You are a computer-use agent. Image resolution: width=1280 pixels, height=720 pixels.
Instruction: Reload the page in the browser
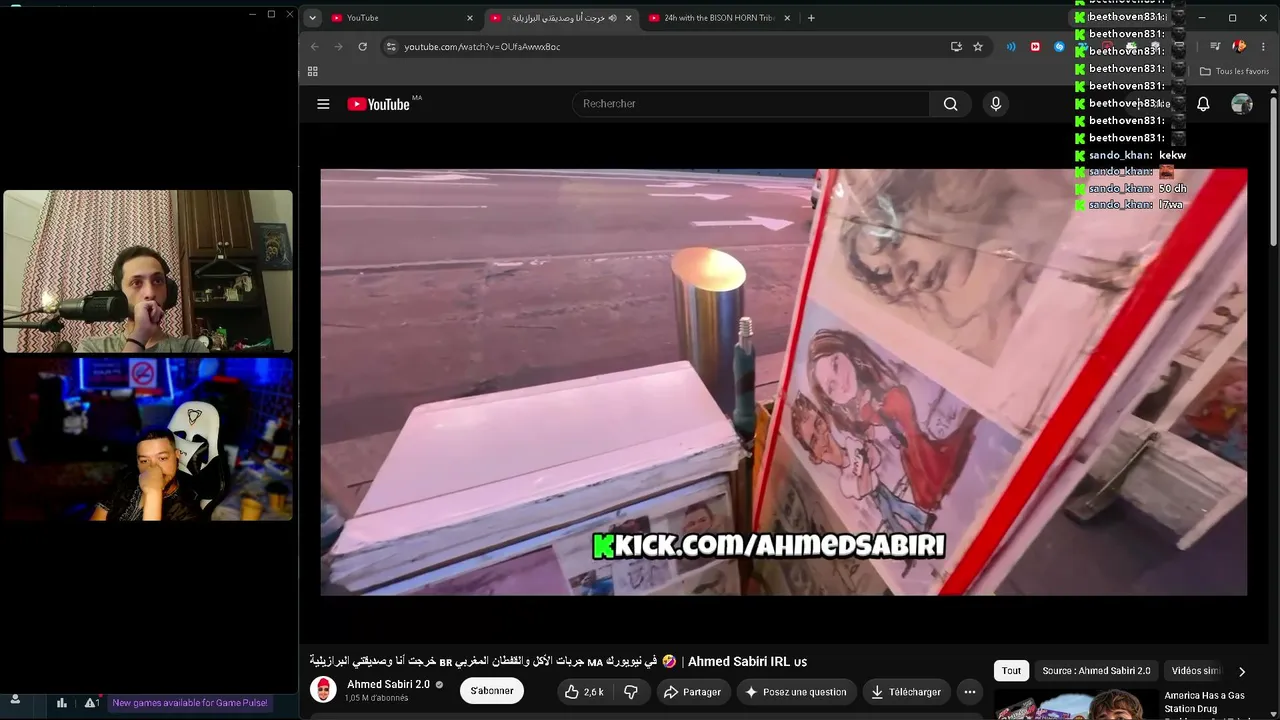coord(362,46)
